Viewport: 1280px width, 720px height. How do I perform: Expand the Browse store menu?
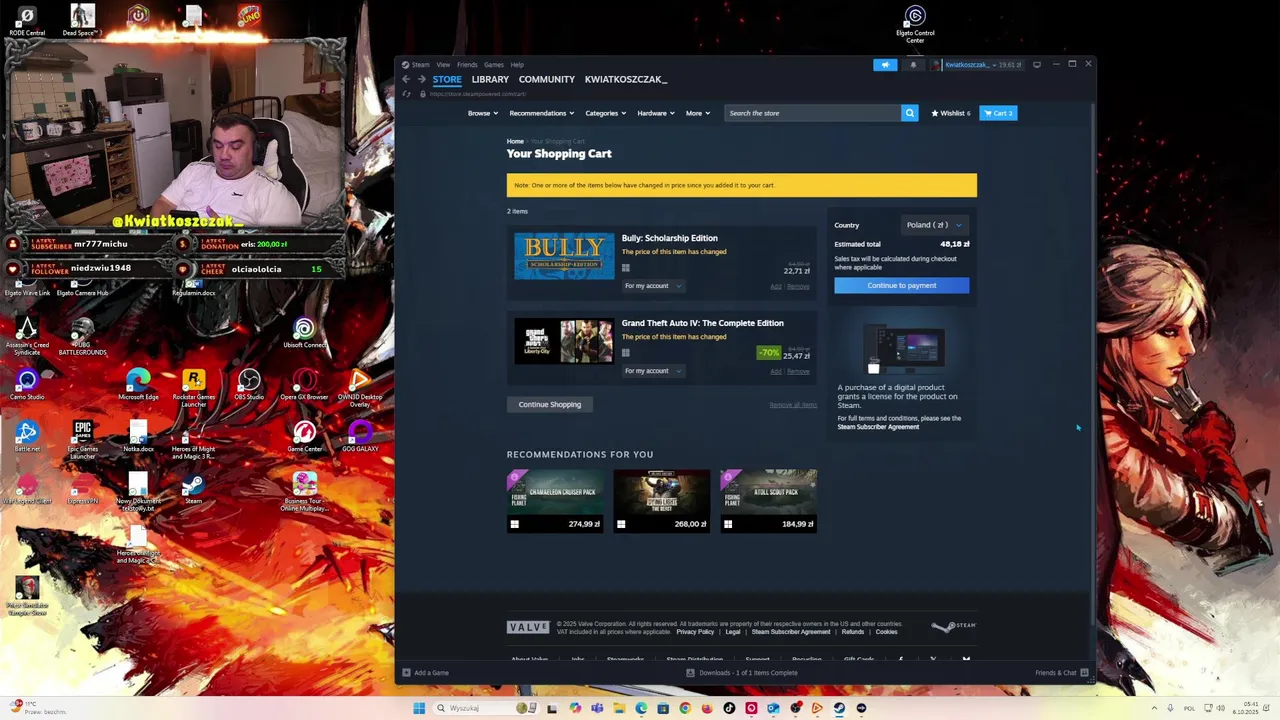click(x=483, y=113)
